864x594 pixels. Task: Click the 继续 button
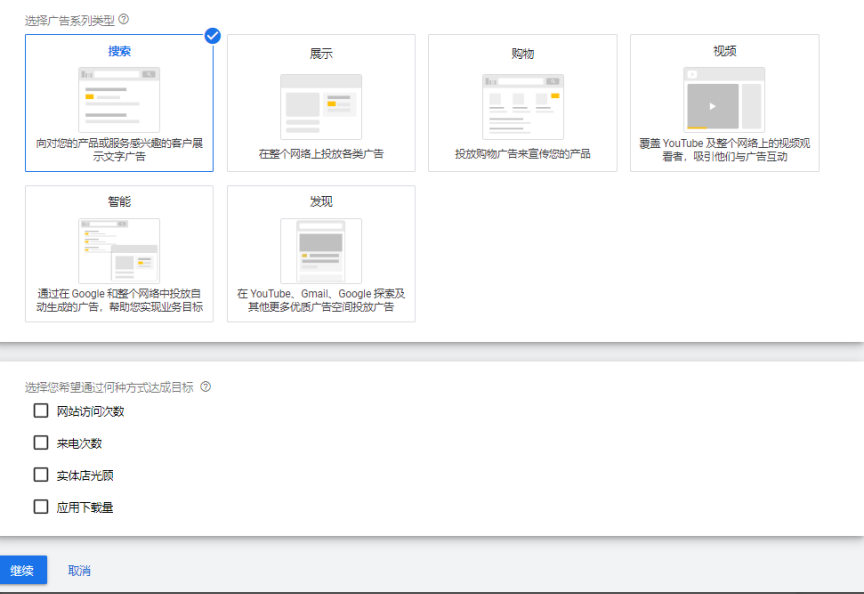coord(23,570)
